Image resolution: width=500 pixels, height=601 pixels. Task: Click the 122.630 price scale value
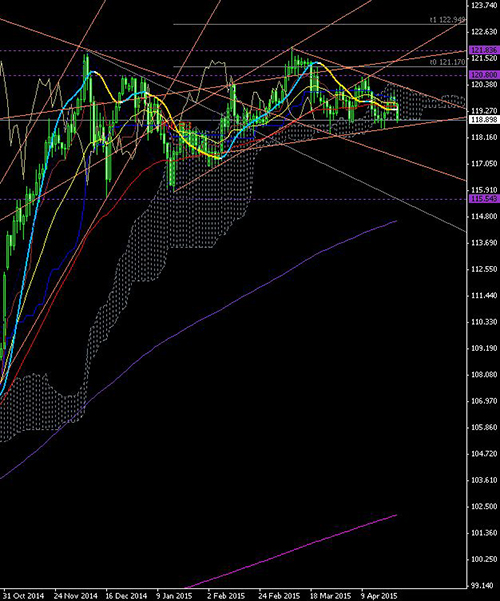pos(484,31)
